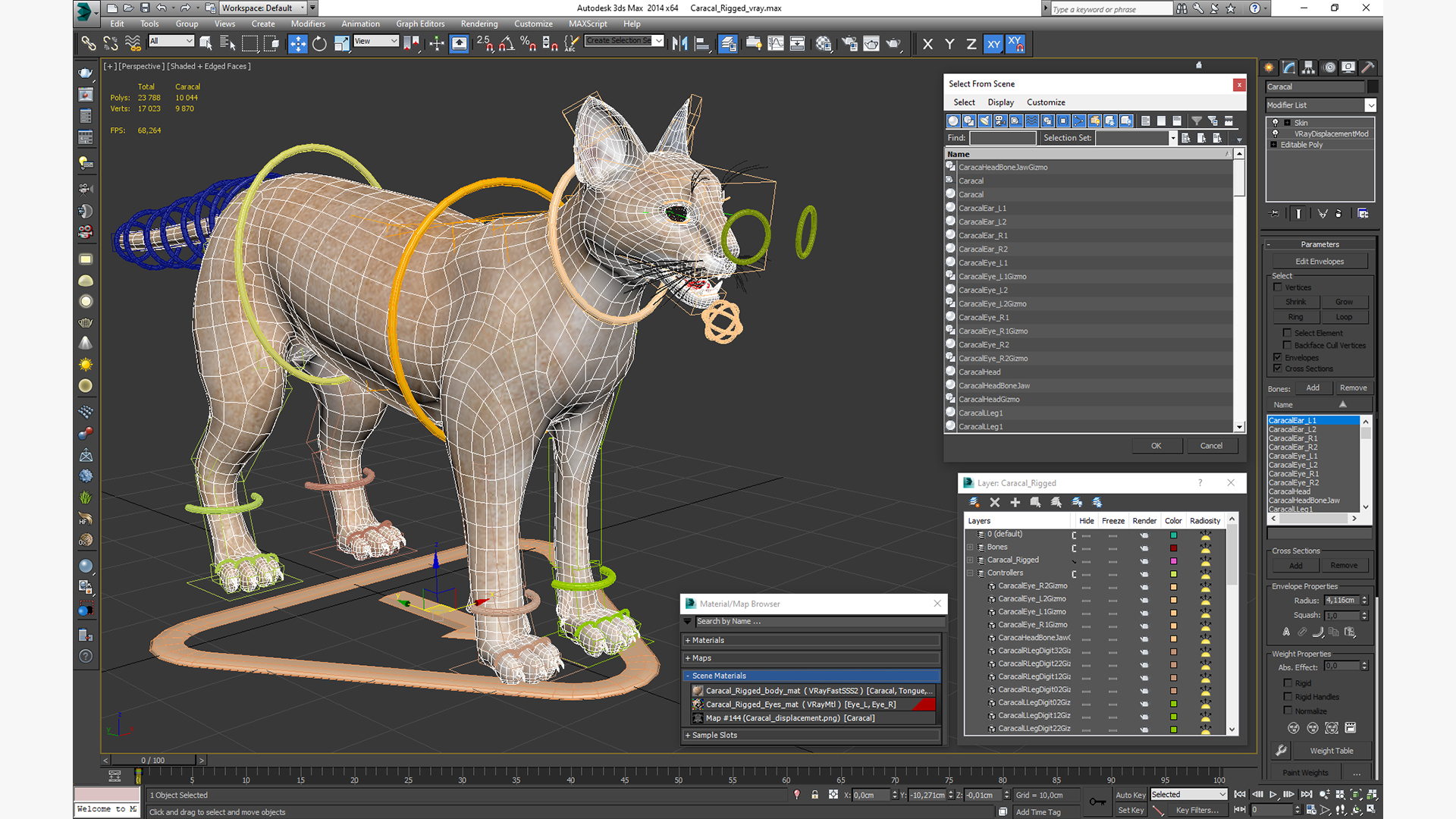
Task: Open the Rendering menu
Action: (479, 24)
